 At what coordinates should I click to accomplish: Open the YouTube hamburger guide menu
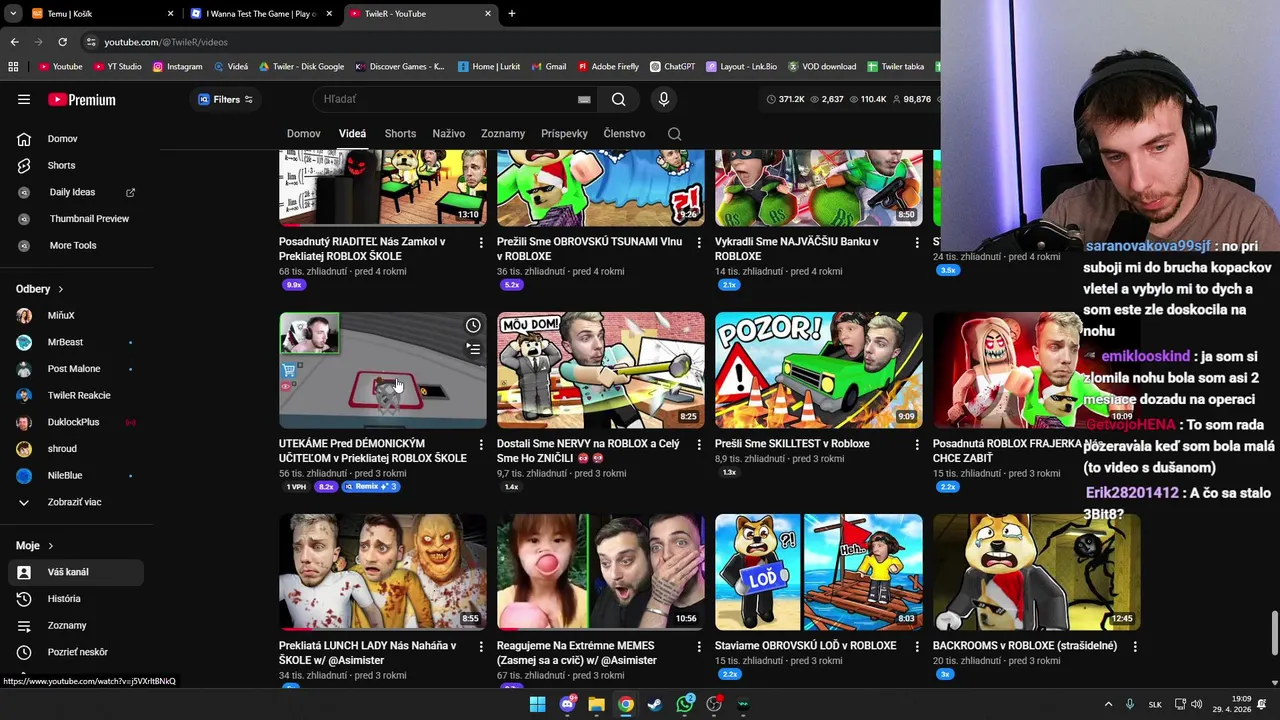click(x=24, y=99)
